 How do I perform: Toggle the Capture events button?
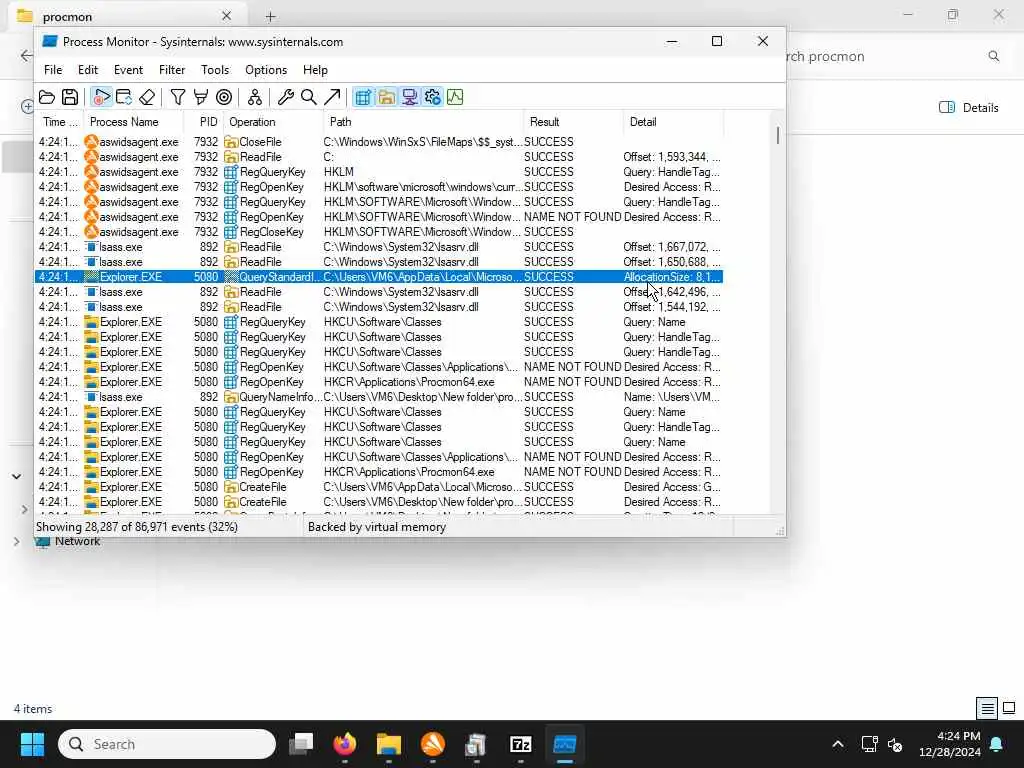101,97
